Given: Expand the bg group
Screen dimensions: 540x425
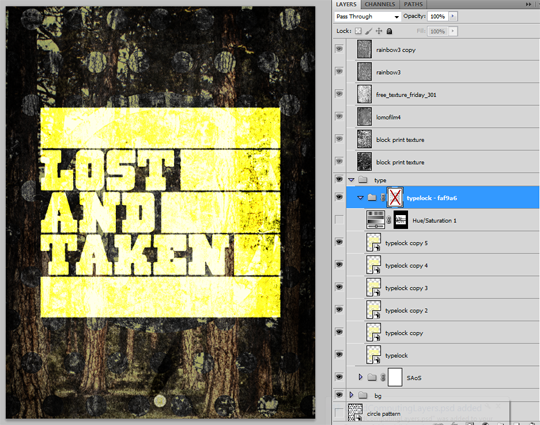Looking at the screenshot, I should [x=351, y=395].
